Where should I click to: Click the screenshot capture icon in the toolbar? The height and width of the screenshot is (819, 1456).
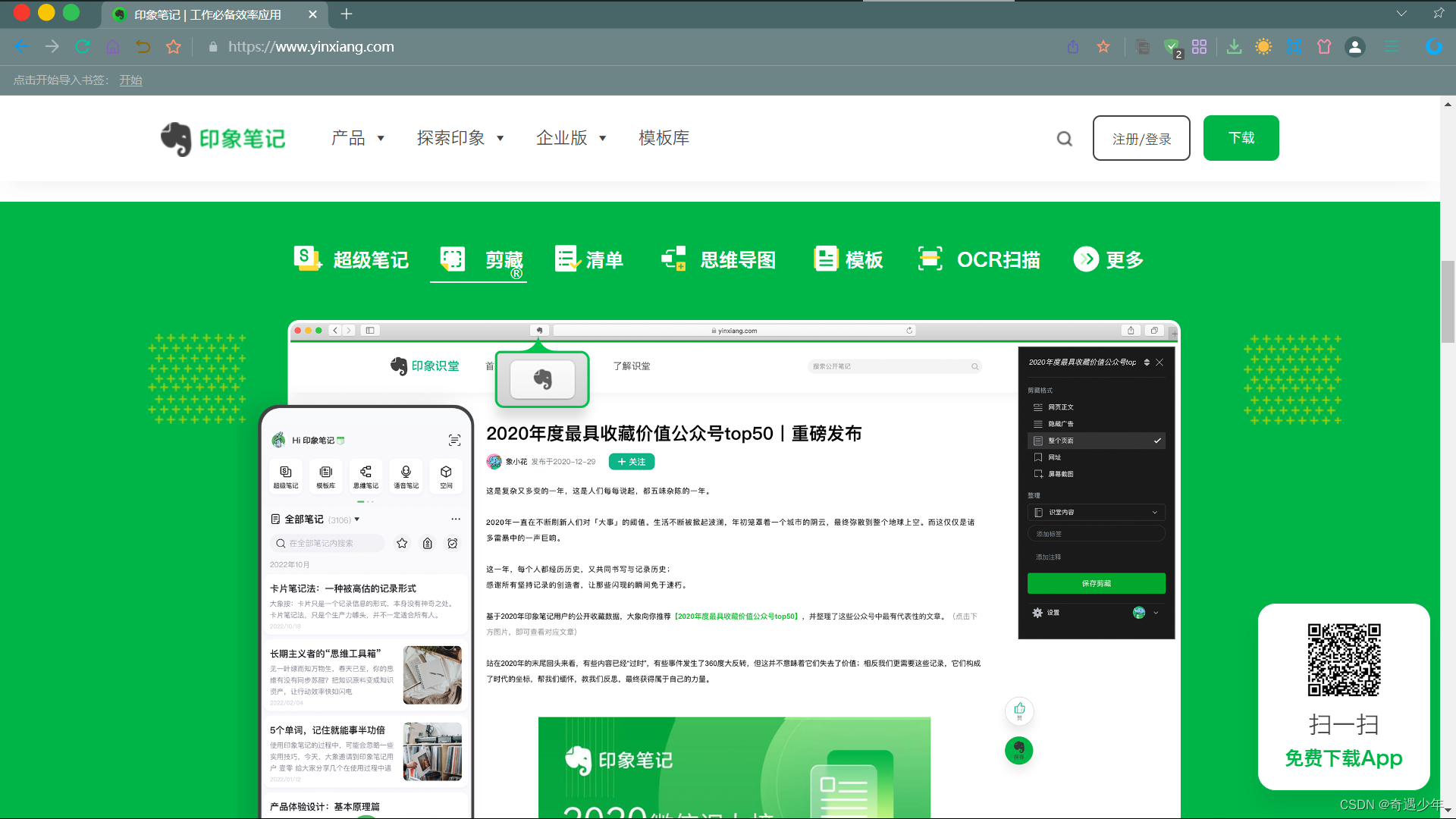[x=1294, y=47]
